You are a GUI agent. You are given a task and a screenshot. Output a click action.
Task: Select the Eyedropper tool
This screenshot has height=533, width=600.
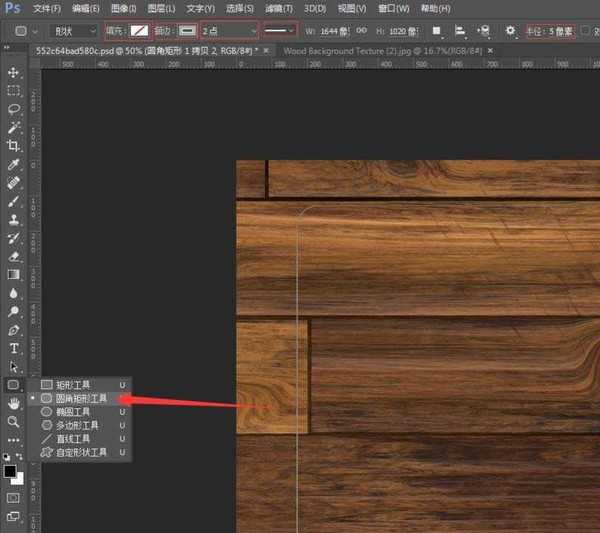click(x=14, y=165)
